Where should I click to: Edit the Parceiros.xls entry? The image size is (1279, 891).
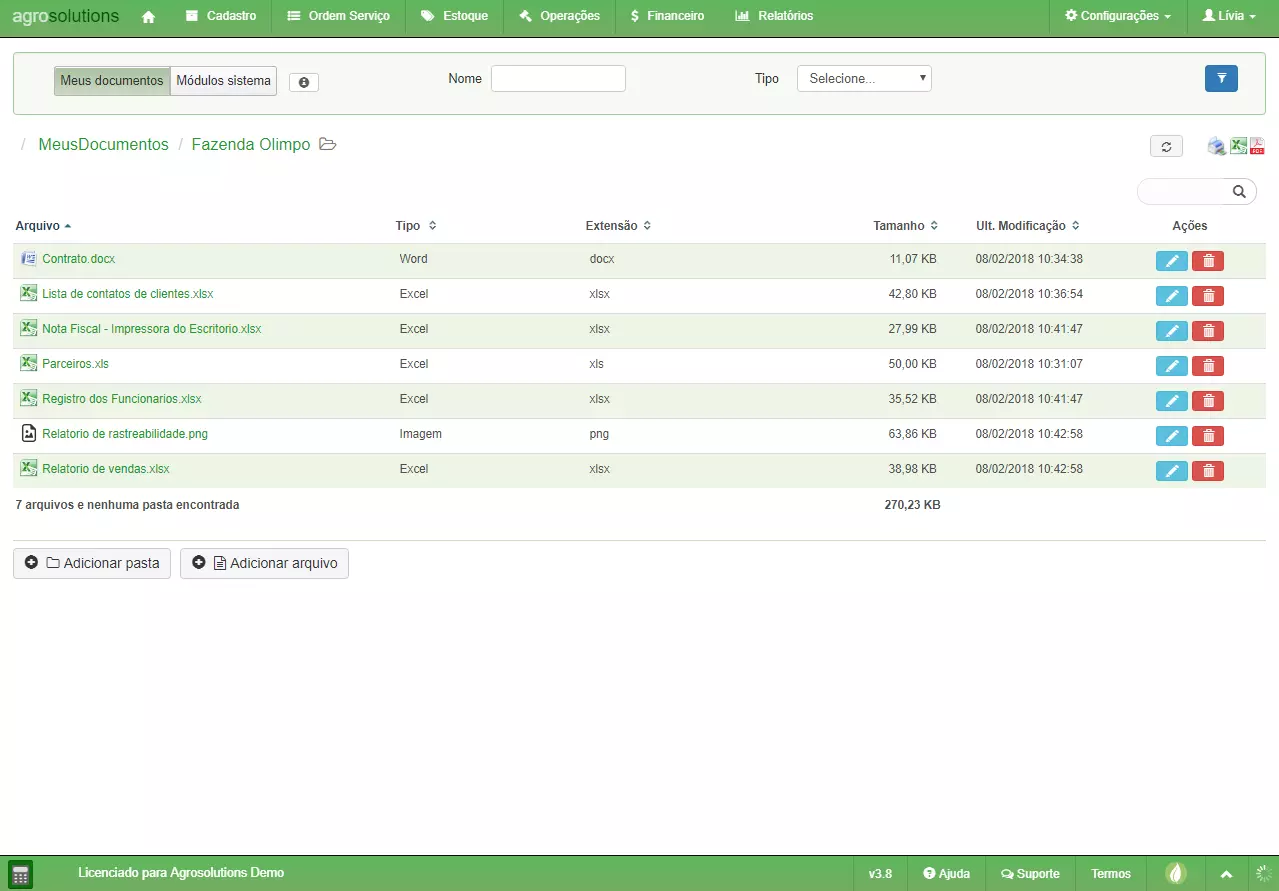click(1171, 366)
